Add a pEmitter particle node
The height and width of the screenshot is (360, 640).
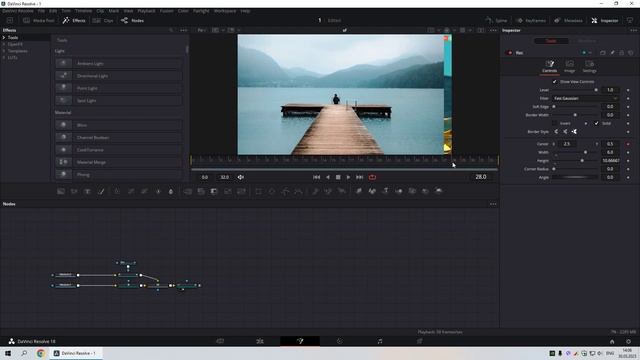(315, 191)
